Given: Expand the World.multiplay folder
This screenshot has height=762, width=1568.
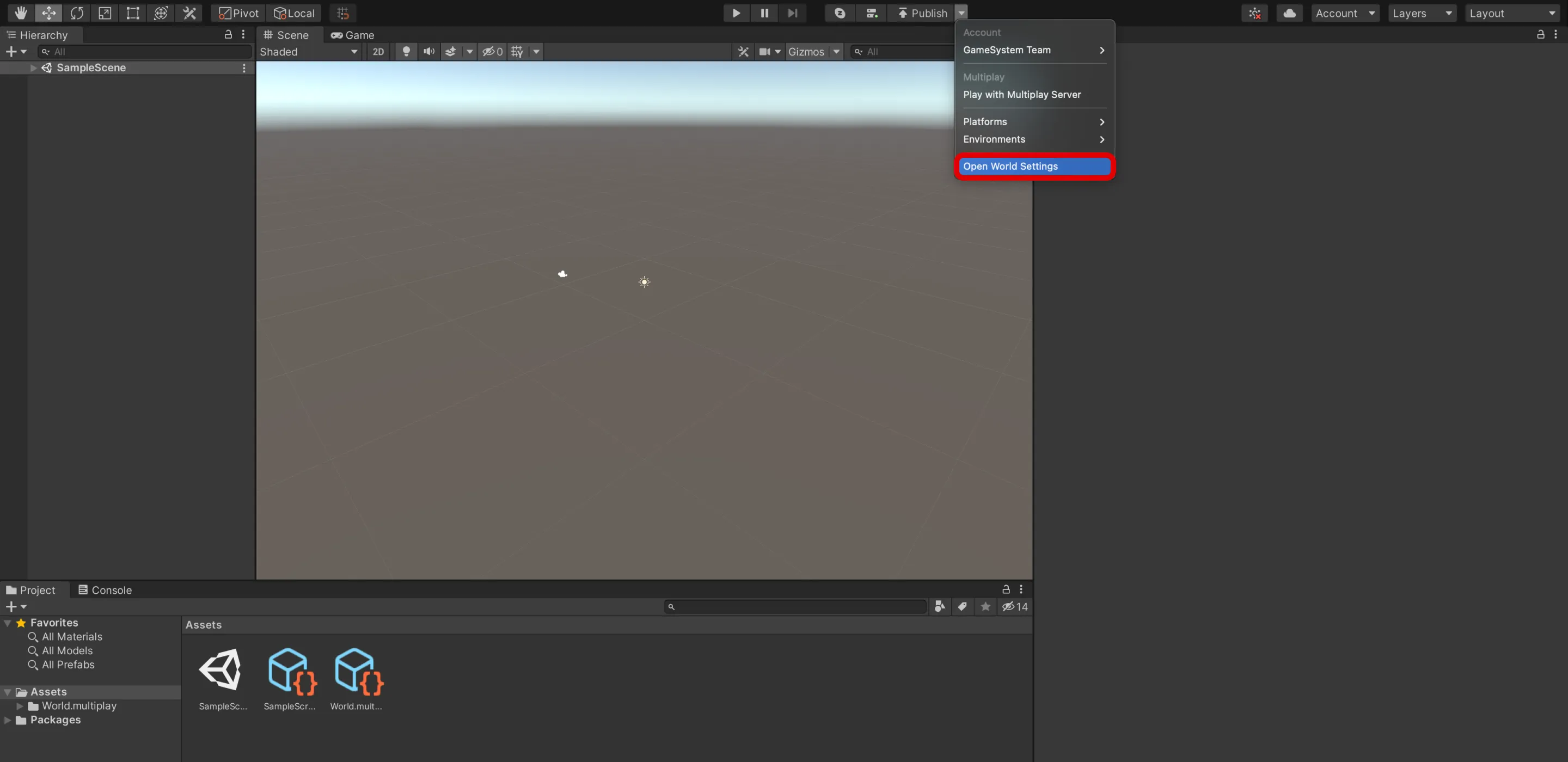Looking at the screenshot, I should point(20,706).
